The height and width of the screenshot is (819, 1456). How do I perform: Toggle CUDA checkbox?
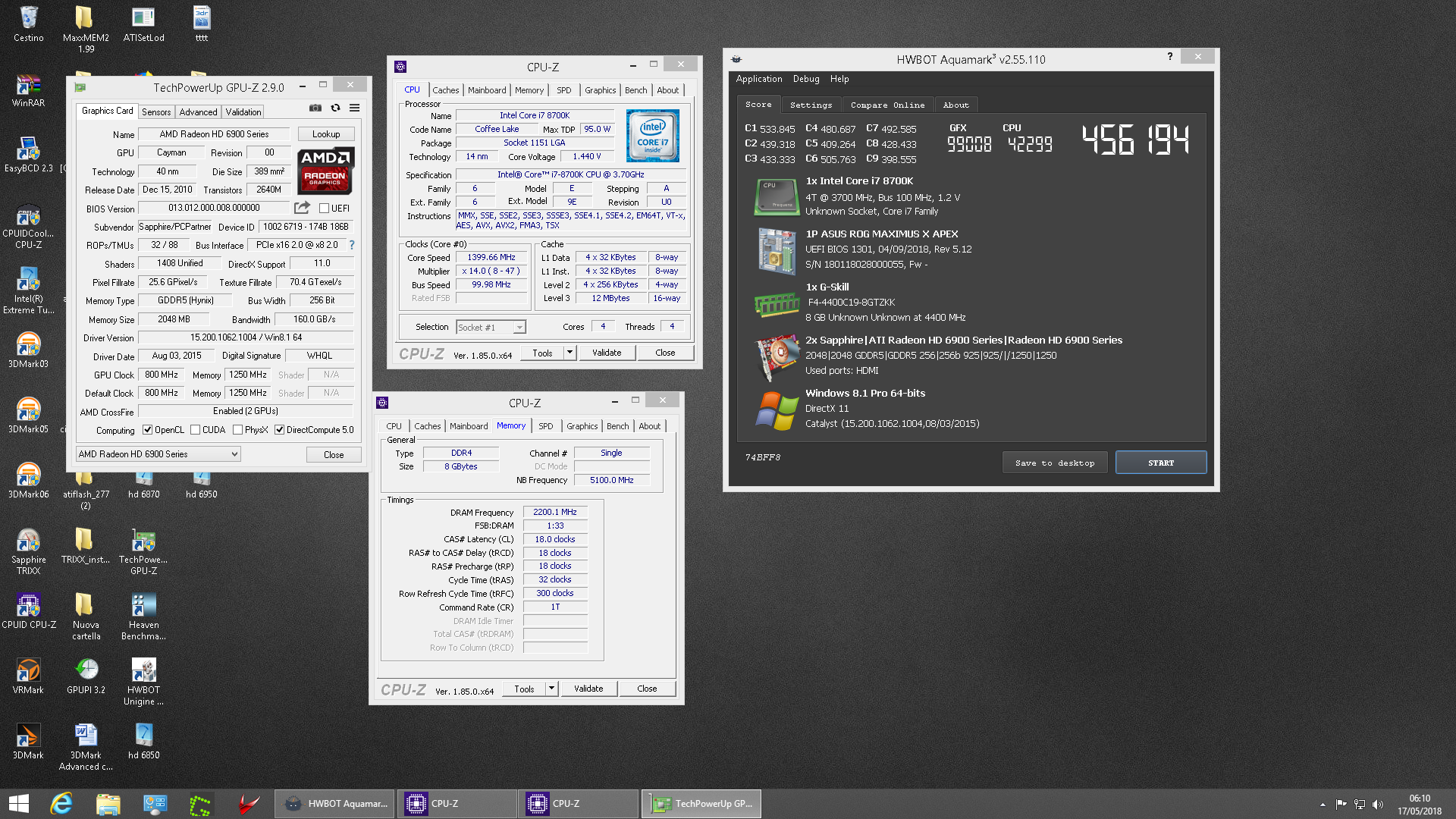pos(196,430)
